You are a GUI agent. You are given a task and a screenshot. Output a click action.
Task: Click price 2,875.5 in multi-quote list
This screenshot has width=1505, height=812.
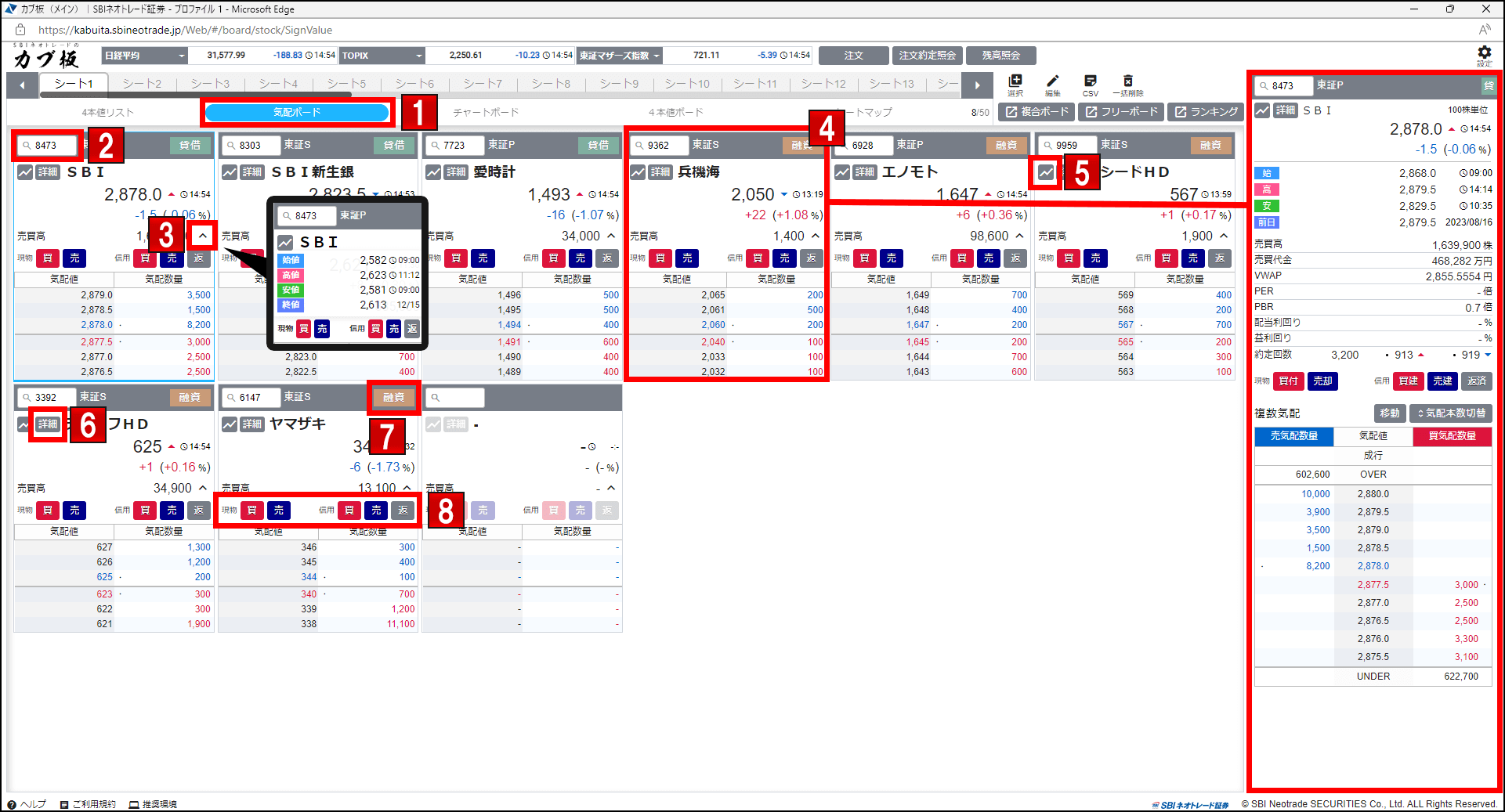click(x=1373, y=657)
